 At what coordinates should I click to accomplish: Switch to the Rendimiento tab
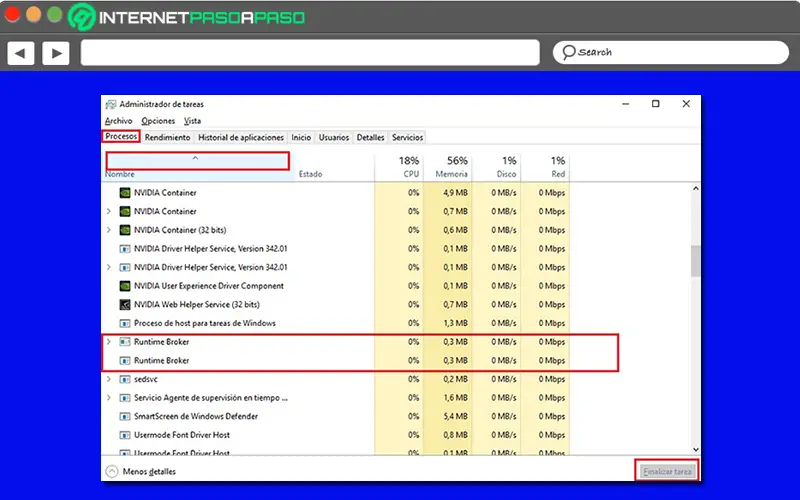point(167,137)
